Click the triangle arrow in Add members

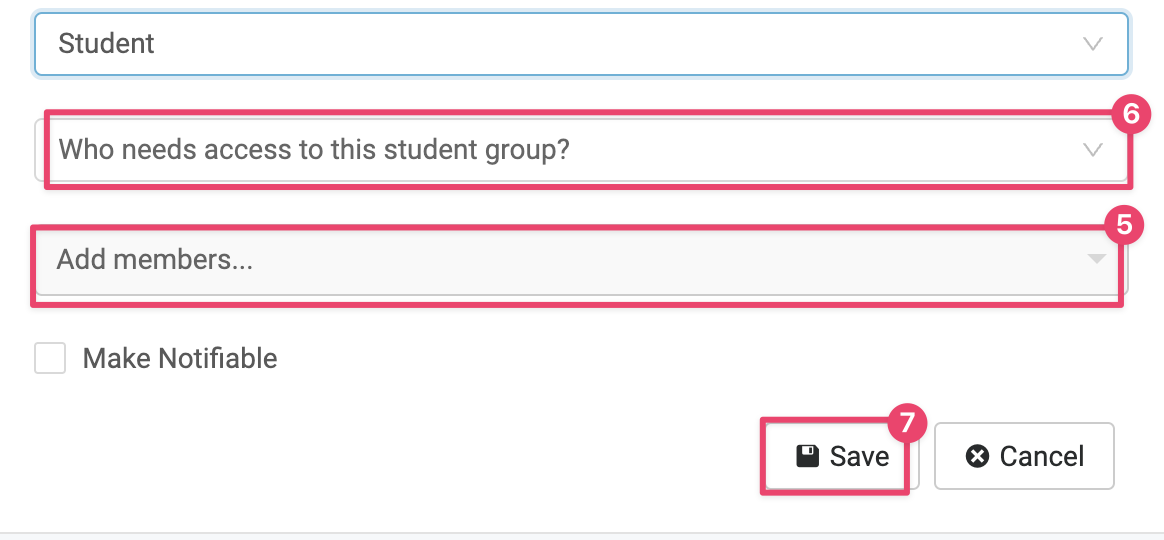point(1096,259)
